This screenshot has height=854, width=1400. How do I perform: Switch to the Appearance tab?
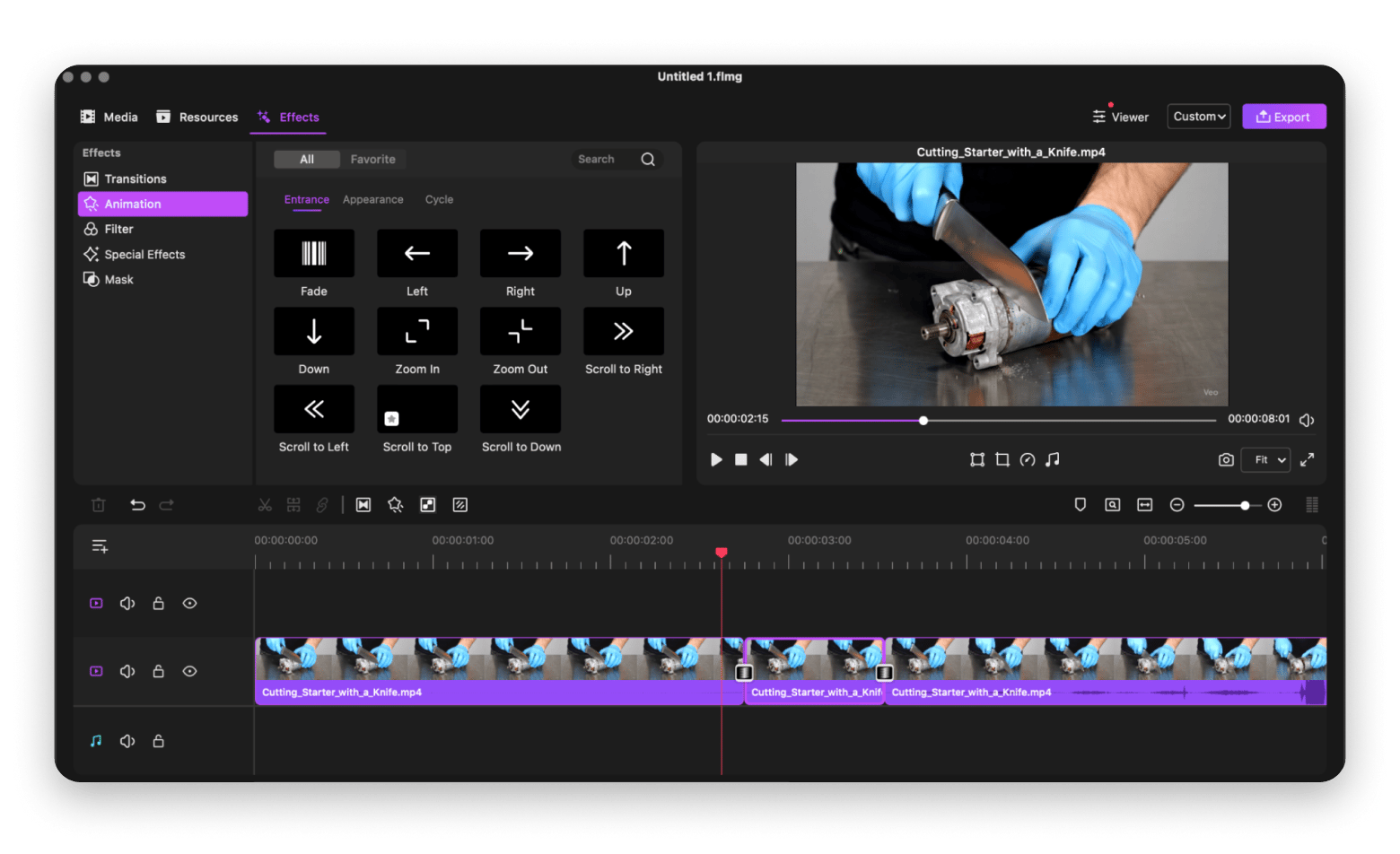[372, 200]
